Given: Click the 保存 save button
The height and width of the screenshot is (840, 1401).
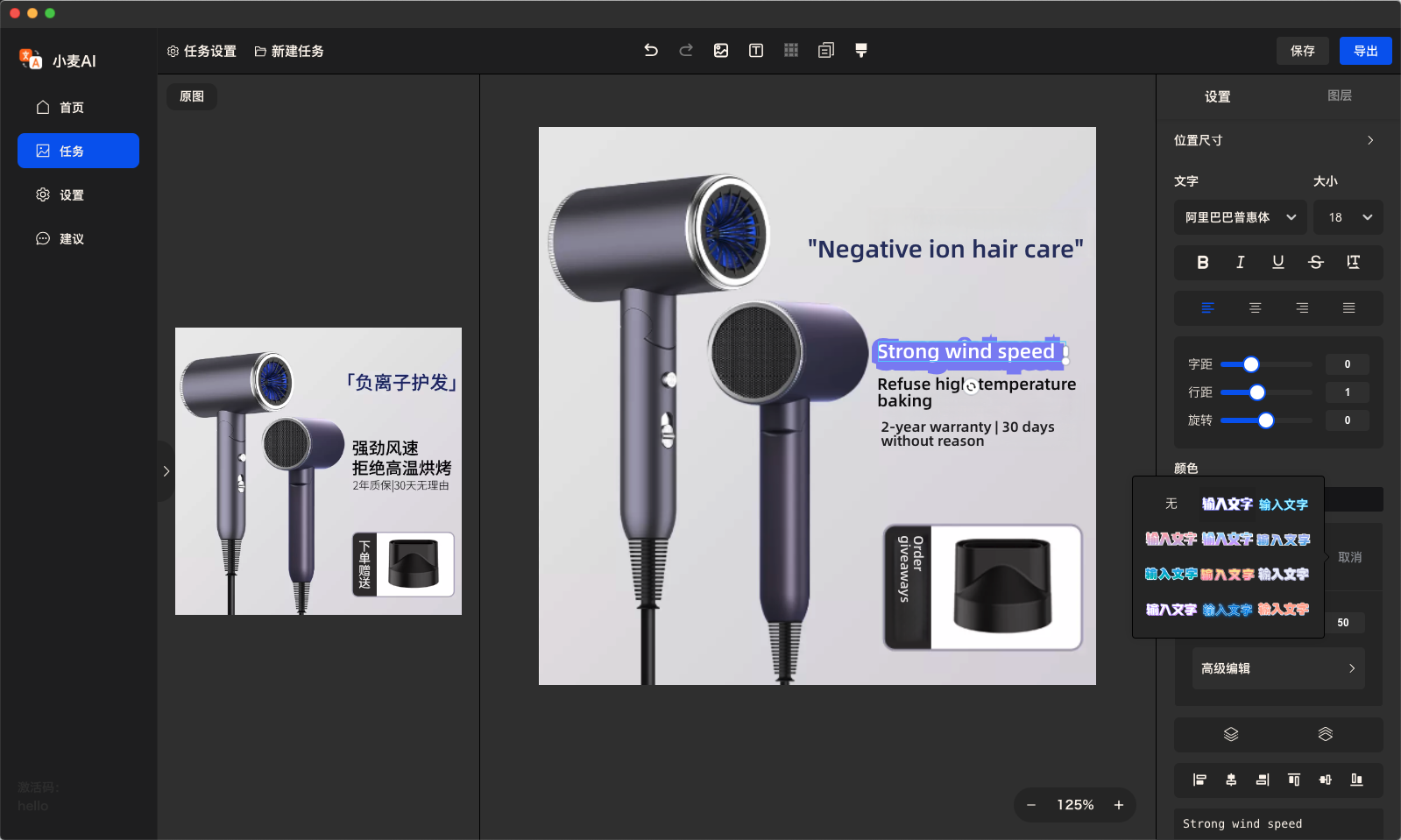Looking at the screenshot, I should tap(1302, 51).
